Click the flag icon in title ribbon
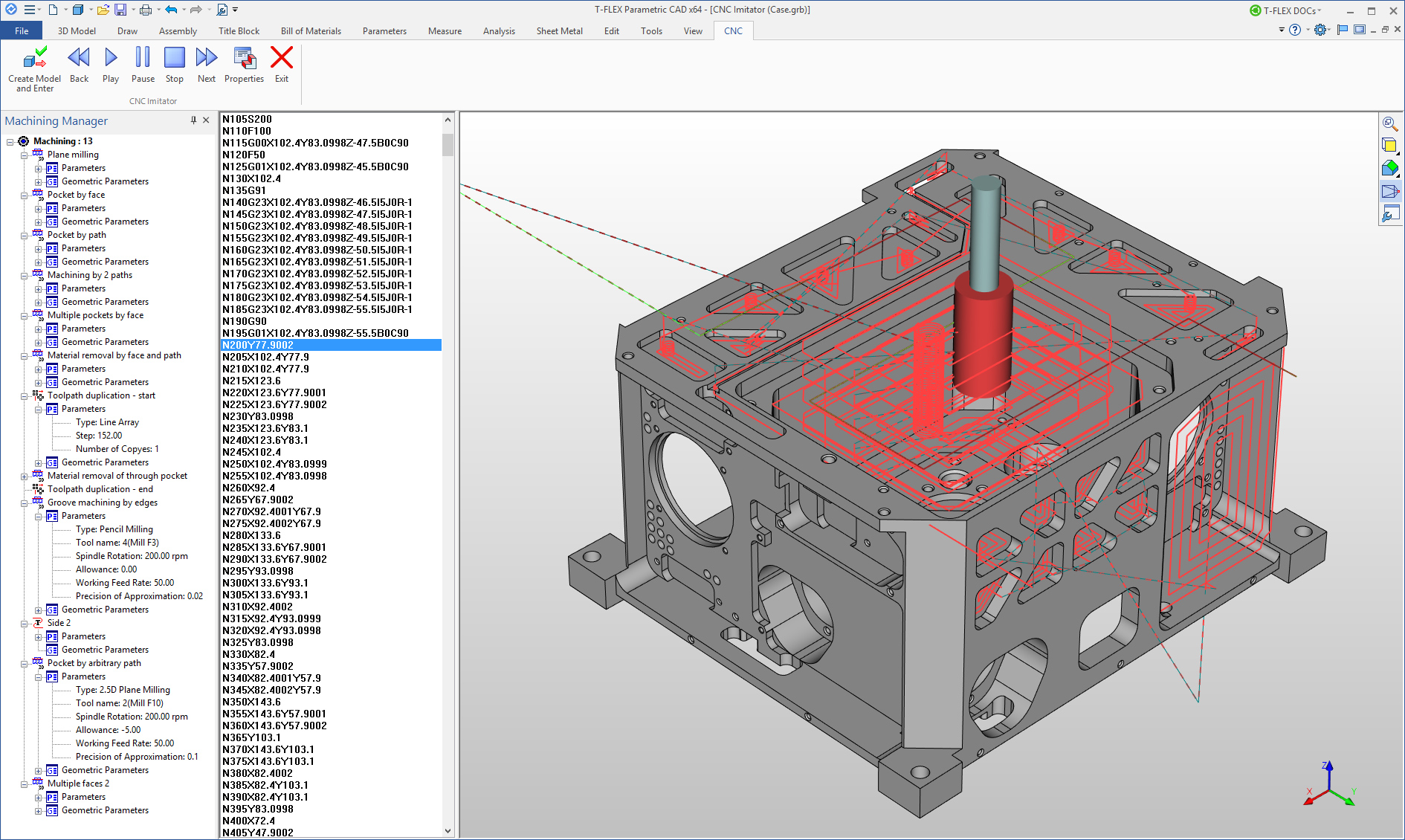The width and height of the screenshot is (1405, 840). pyautogui.click(x=1342, y=30)
